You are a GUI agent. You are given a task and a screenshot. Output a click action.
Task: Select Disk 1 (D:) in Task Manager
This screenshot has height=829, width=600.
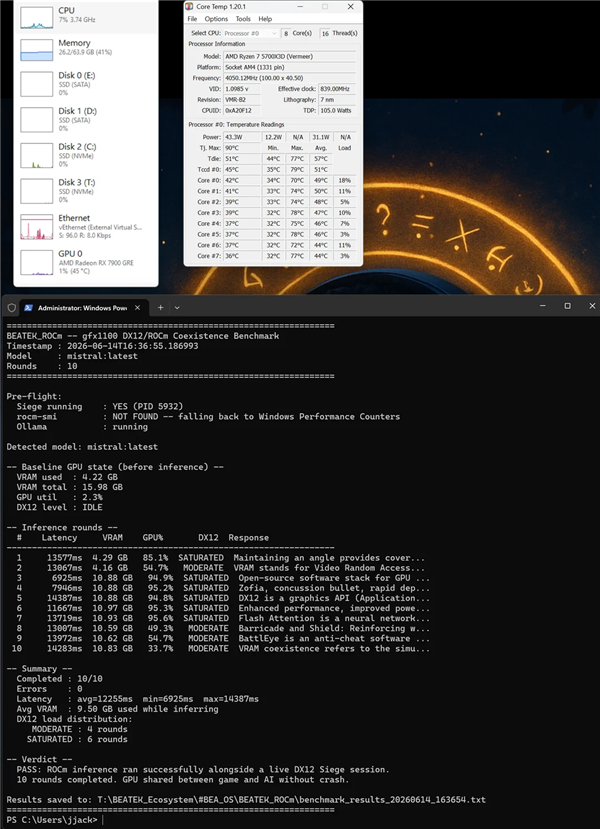pyautogui.click(x=86, y=119)
